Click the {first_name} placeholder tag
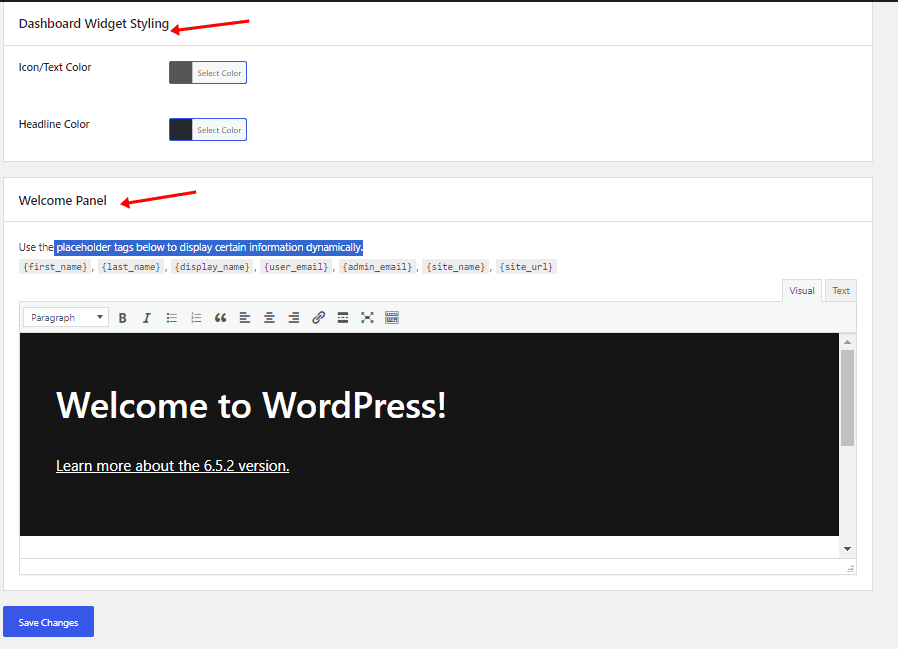This screenshot has height=649, width=898. [x=55, y=267]
